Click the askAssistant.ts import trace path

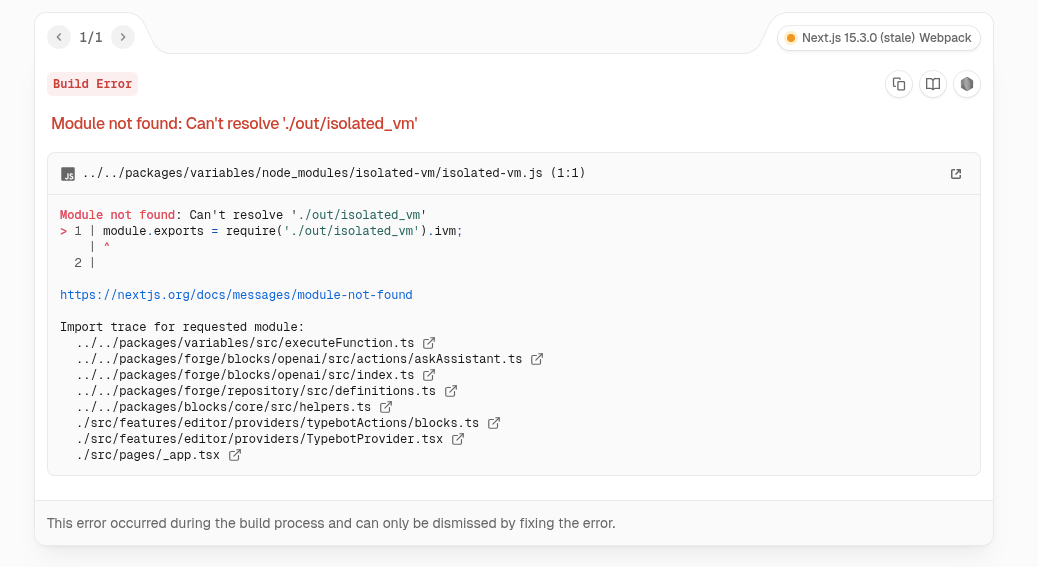[x=299, y=359]
